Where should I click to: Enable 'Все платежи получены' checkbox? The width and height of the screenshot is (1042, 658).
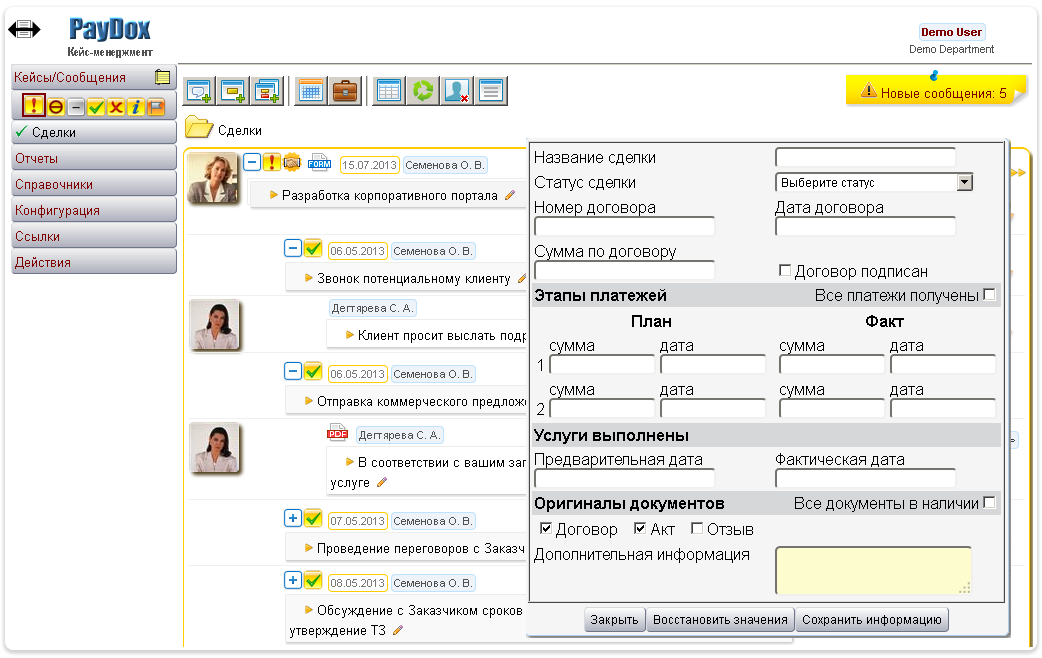tap(990, 295)
